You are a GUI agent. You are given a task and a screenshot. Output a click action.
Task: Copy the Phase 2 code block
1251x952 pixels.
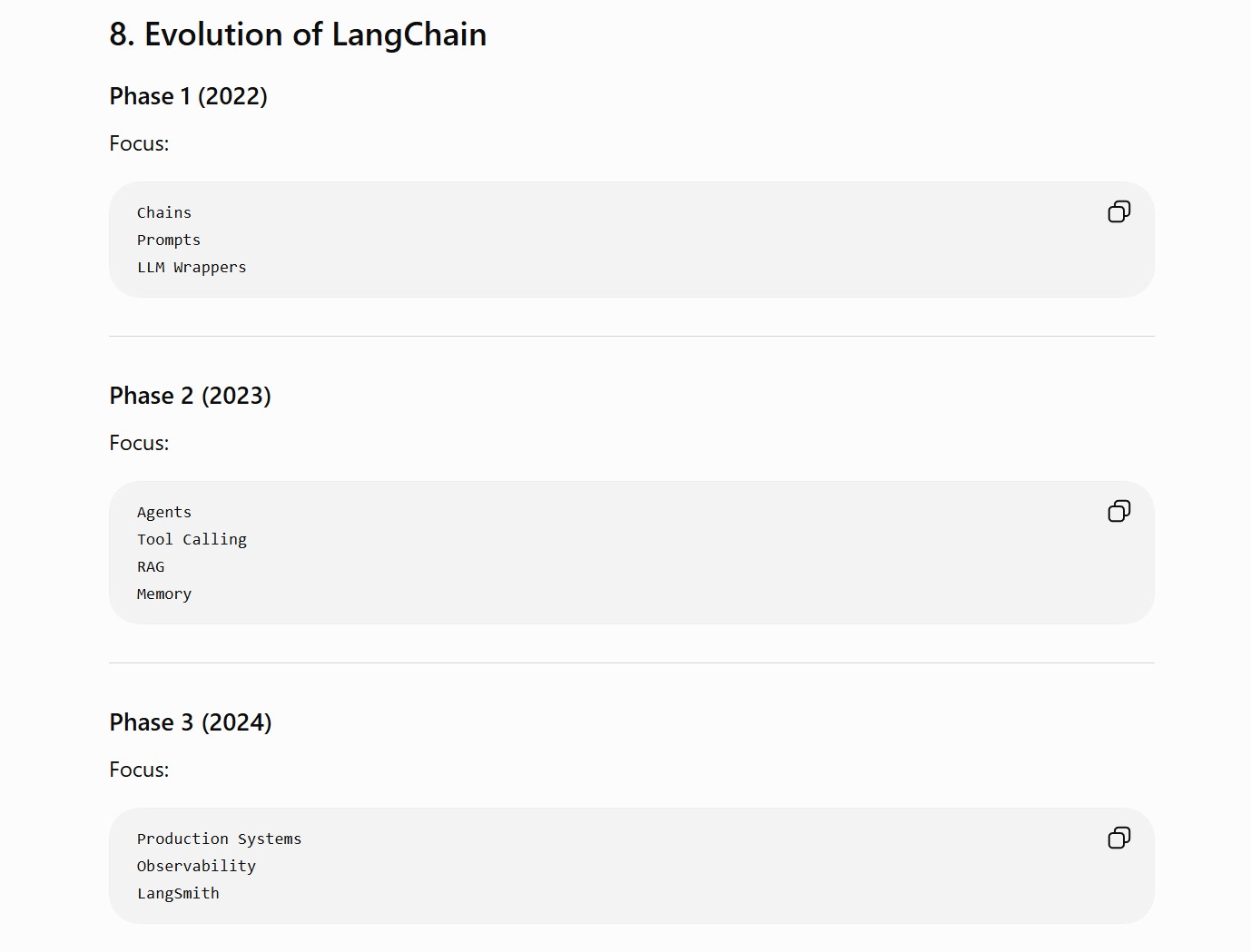(x=1119, y=511)
